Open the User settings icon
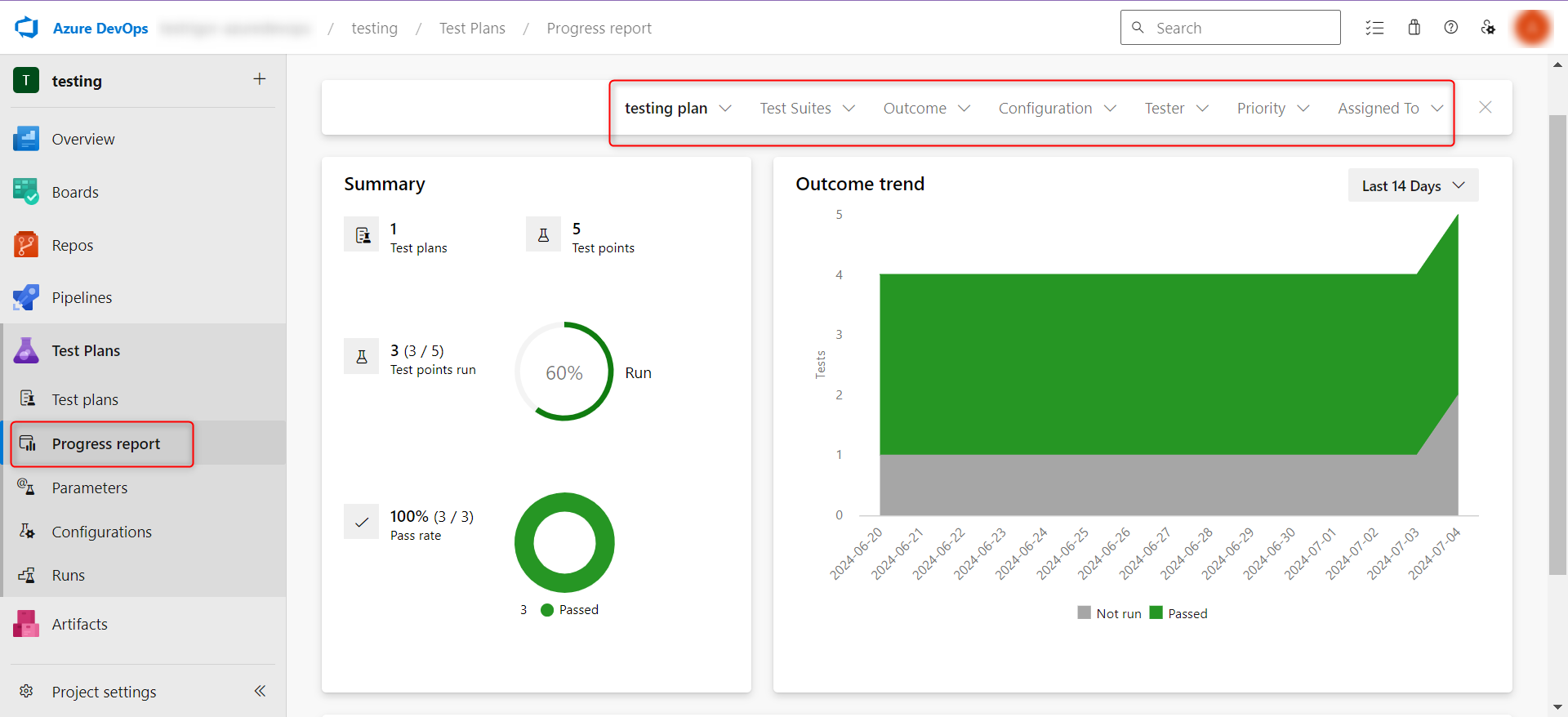This screenshot has width=1568, height=717. pyautogui.click(x=1488, y=28)
